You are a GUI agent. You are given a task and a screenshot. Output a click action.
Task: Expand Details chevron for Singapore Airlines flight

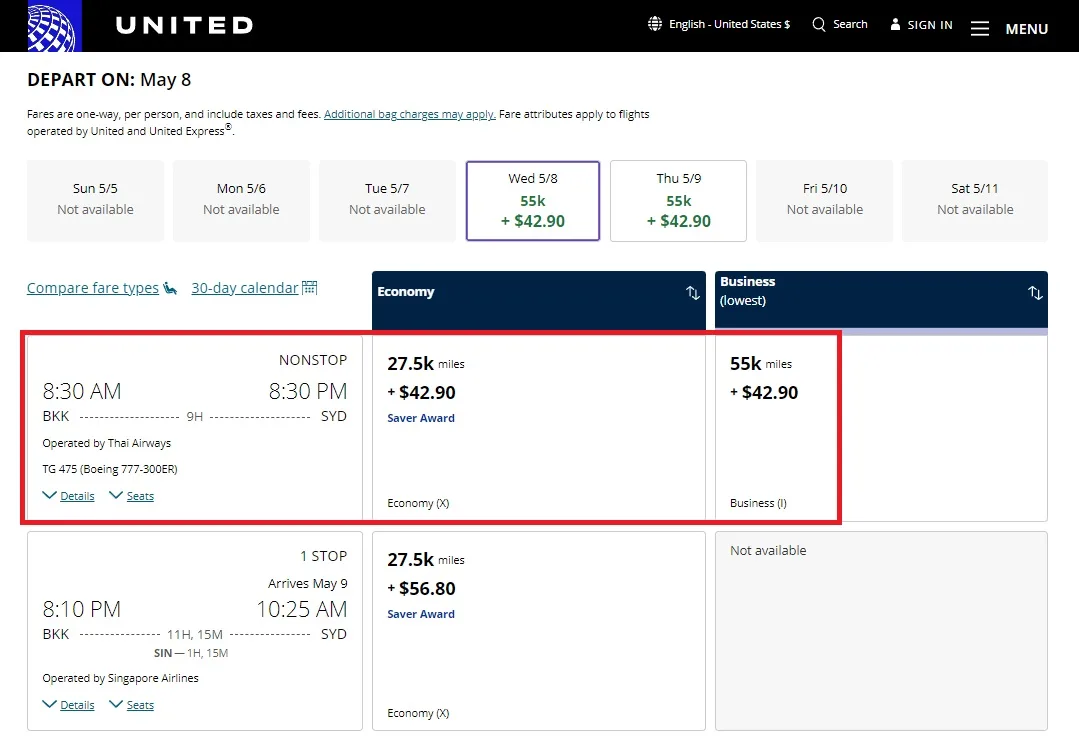pos(50,704)
